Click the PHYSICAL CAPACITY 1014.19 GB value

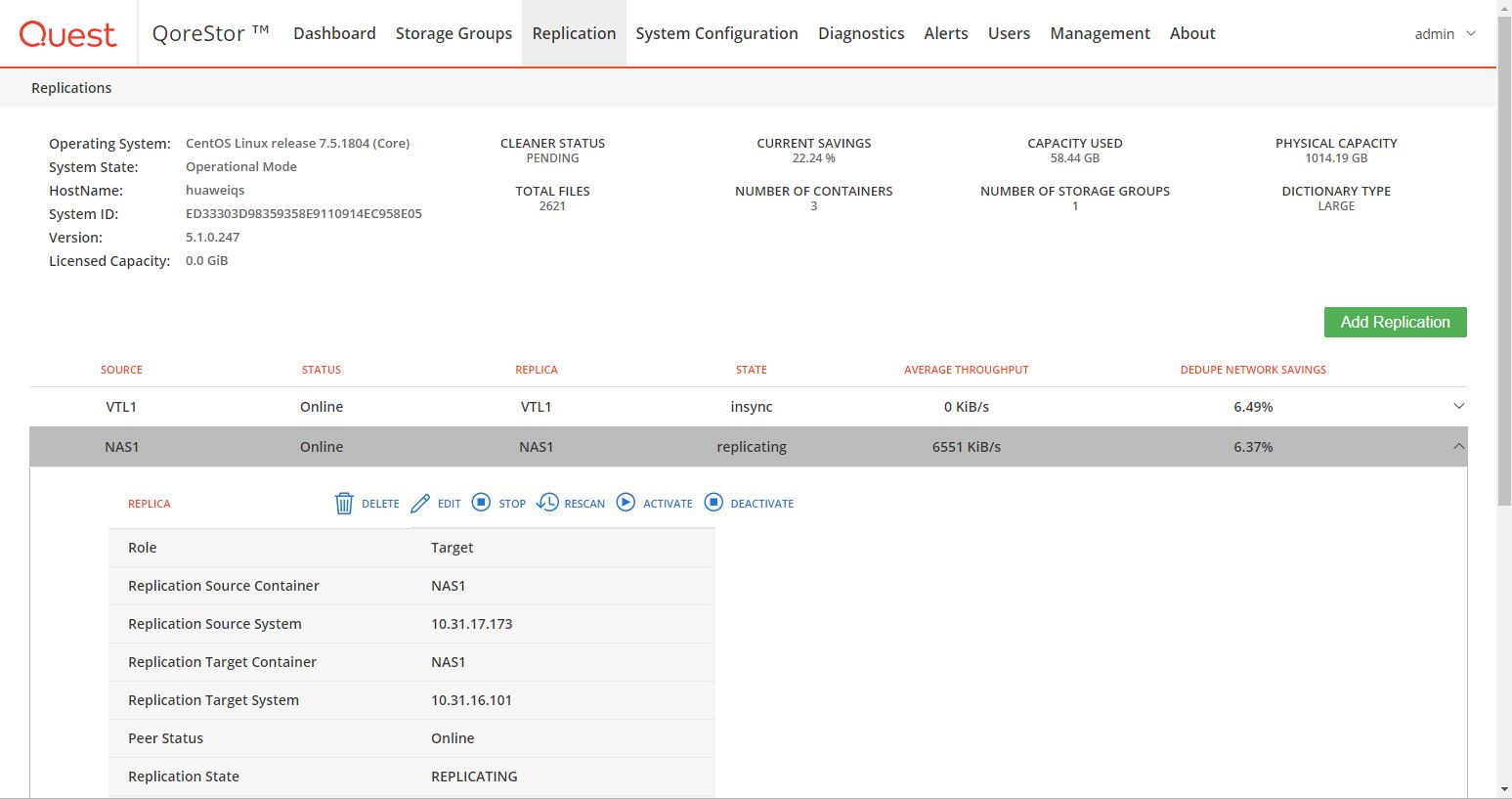click(1336, 157)
